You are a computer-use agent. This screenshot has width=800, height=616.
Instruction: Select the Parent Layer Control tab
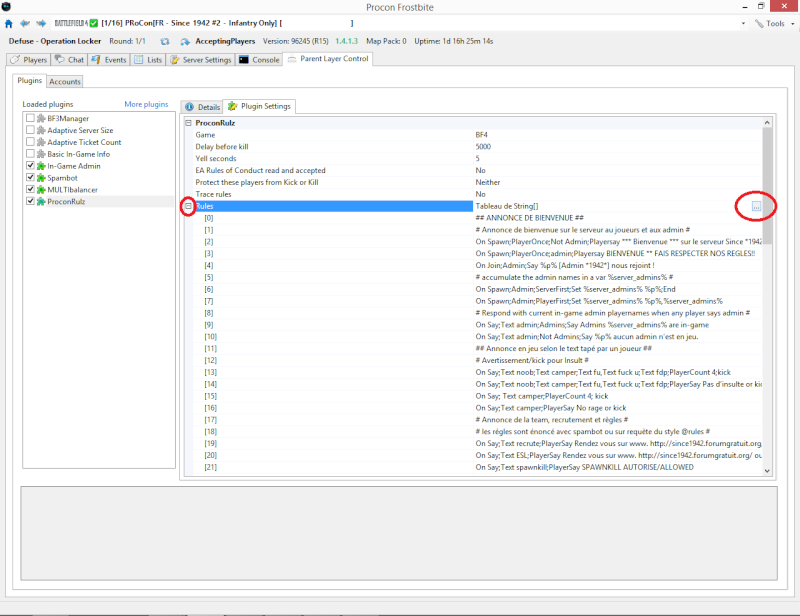(x=328, y=59)
